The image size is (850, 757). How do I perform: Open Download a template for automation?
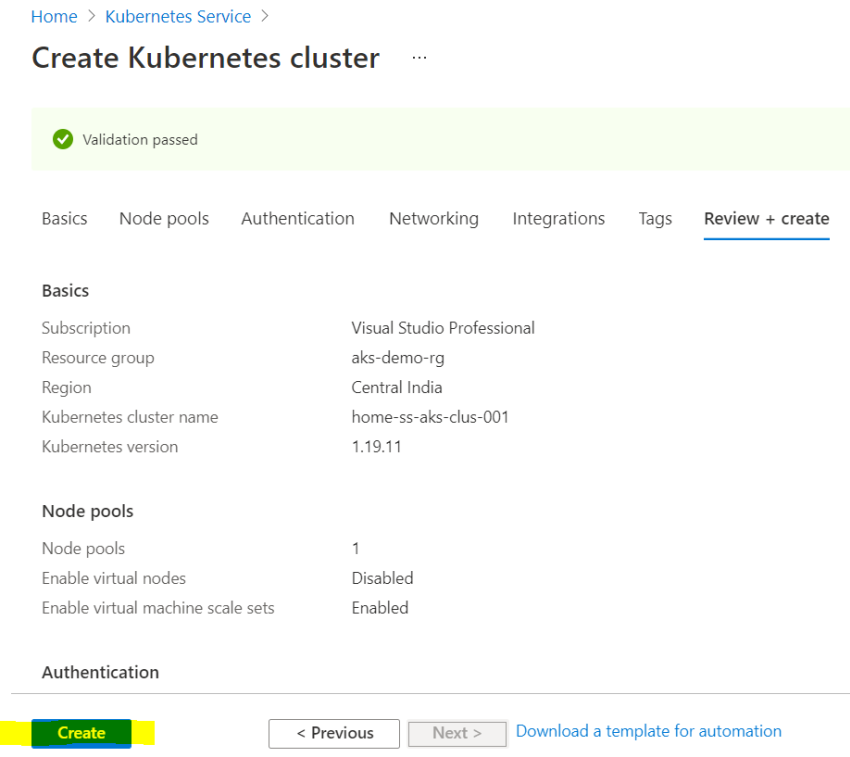click(x=648, y=731)
